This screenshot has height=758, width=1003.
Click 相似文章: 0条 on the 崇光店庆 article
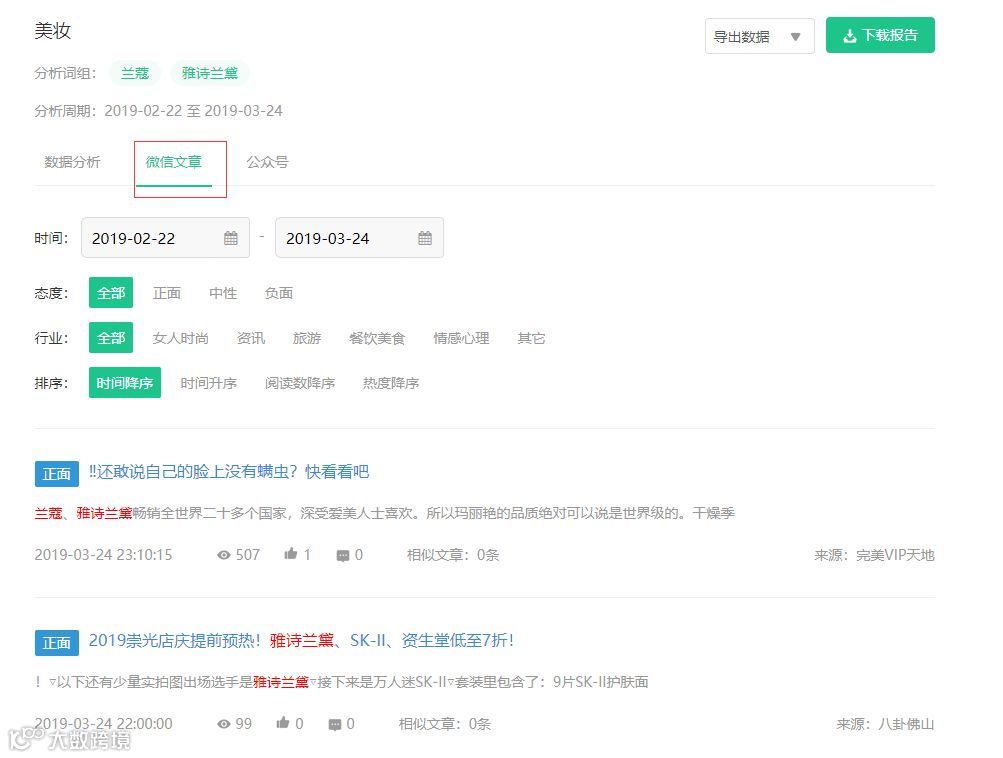(x=445, y=724)
